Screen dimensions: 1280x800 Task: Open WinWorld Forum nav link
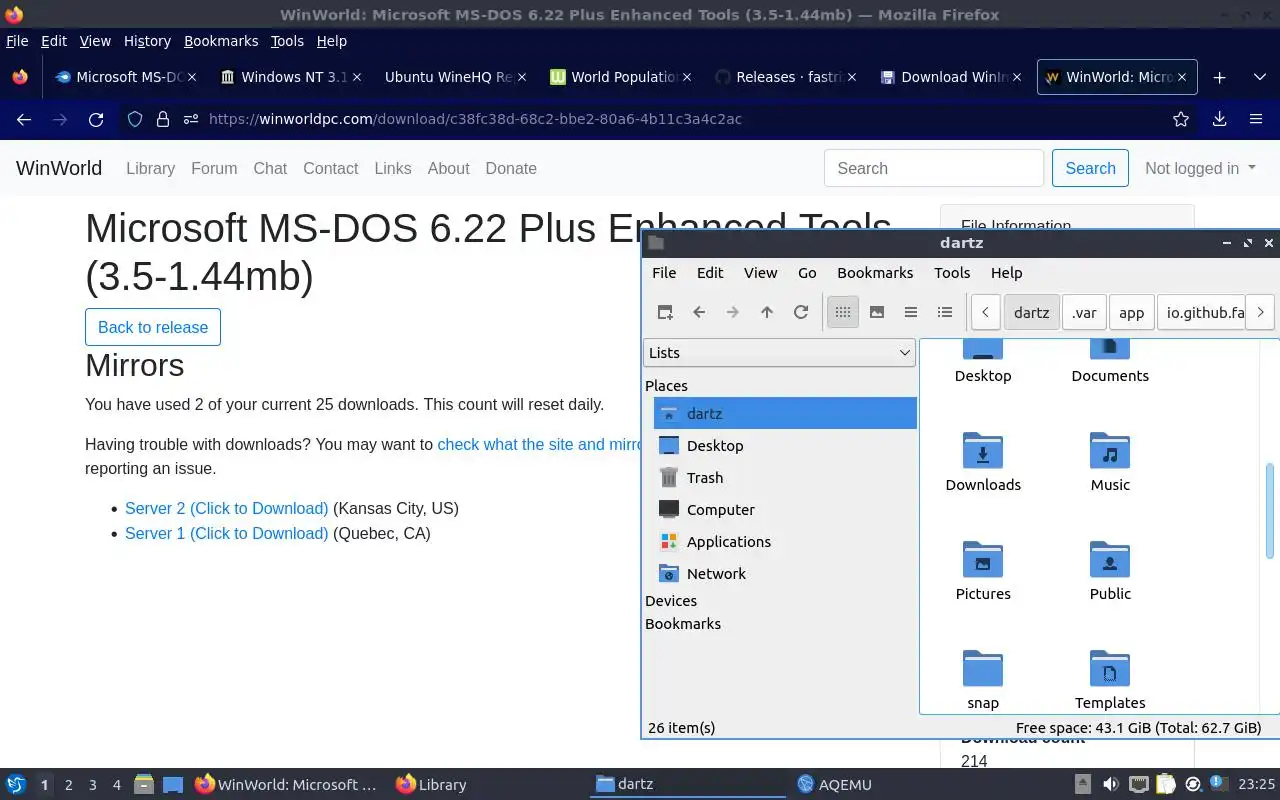tap(214, 168)
